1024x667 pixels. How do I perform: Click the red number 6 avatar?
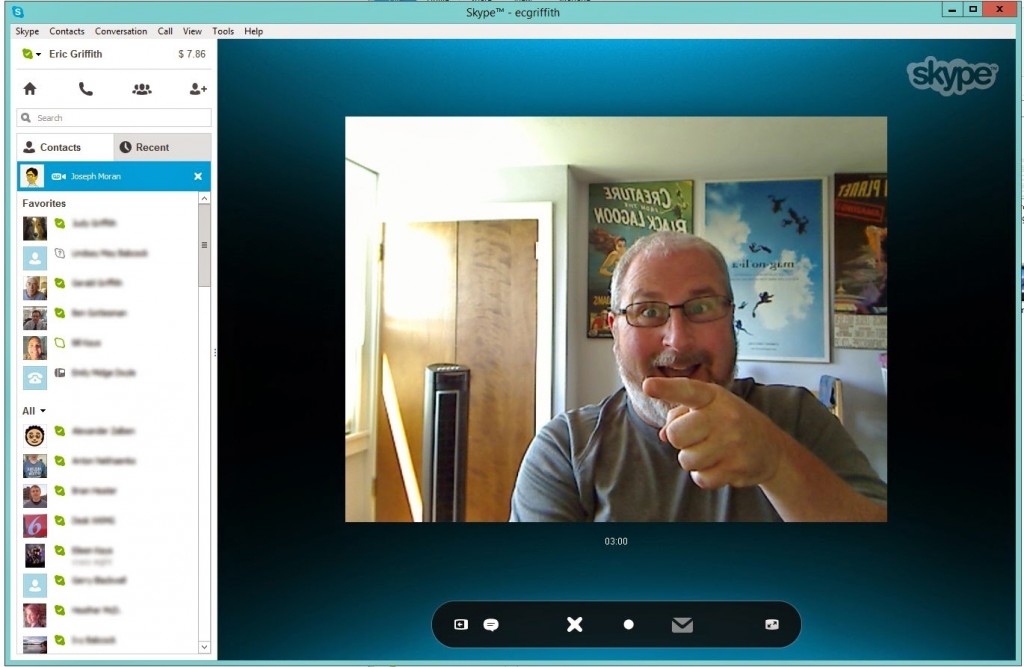pos(35,526)
